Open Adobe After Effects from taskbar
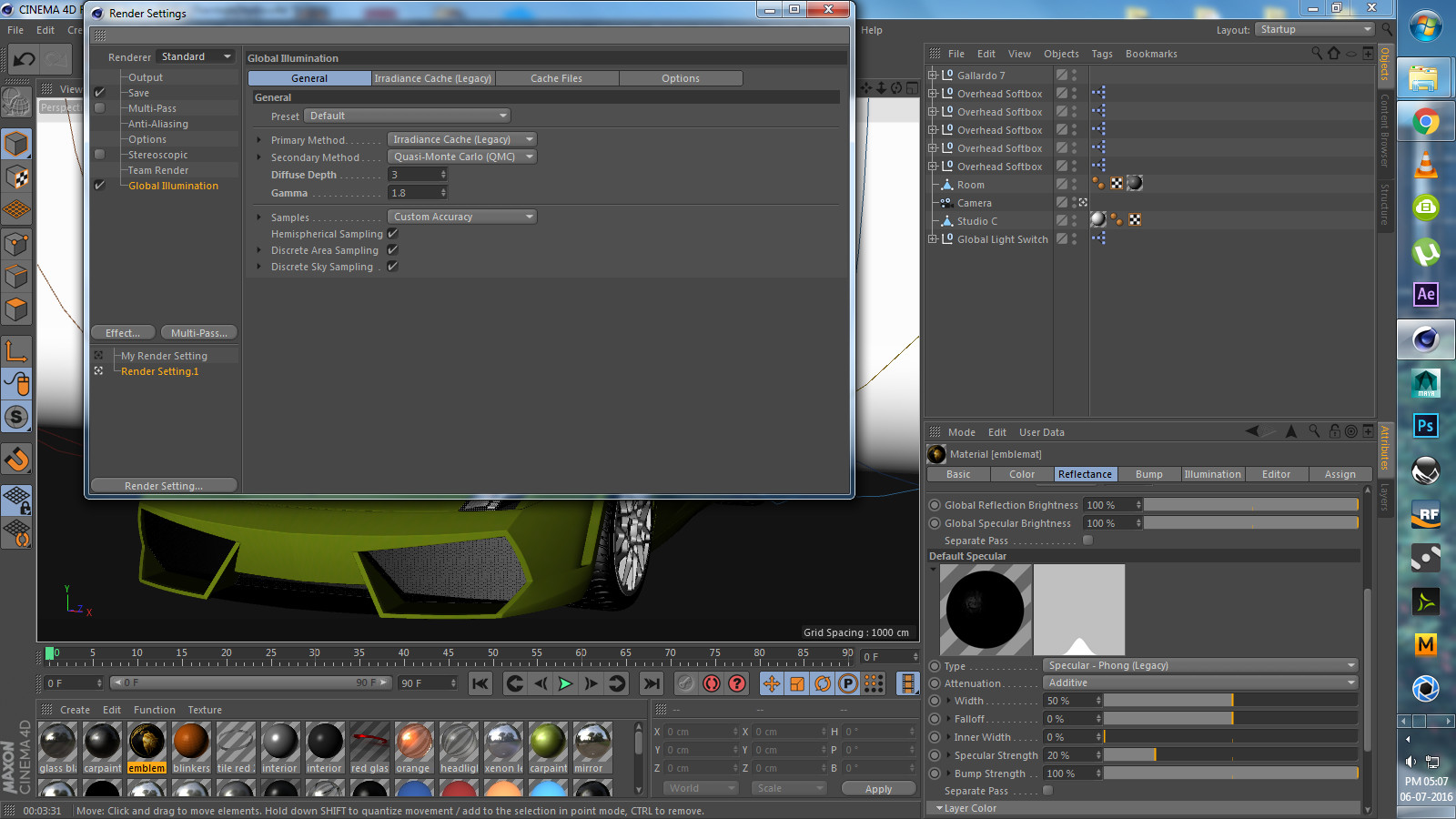 pyautogui.click(x=1426, y=294)
